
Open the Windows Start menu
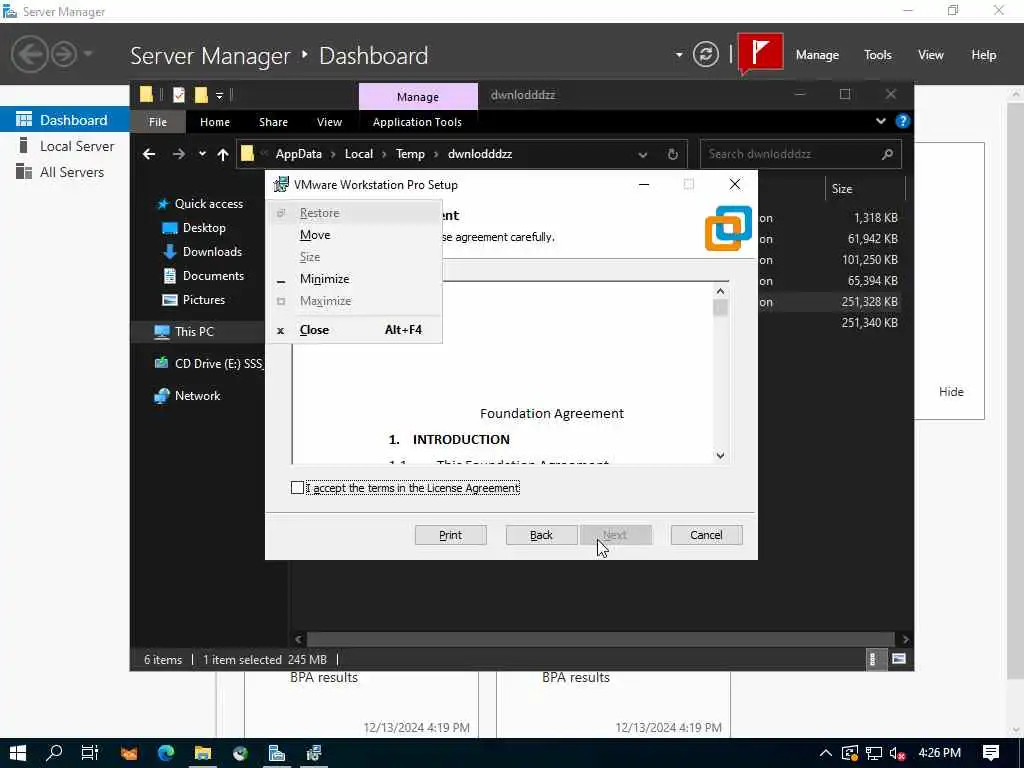click(18, 753)
